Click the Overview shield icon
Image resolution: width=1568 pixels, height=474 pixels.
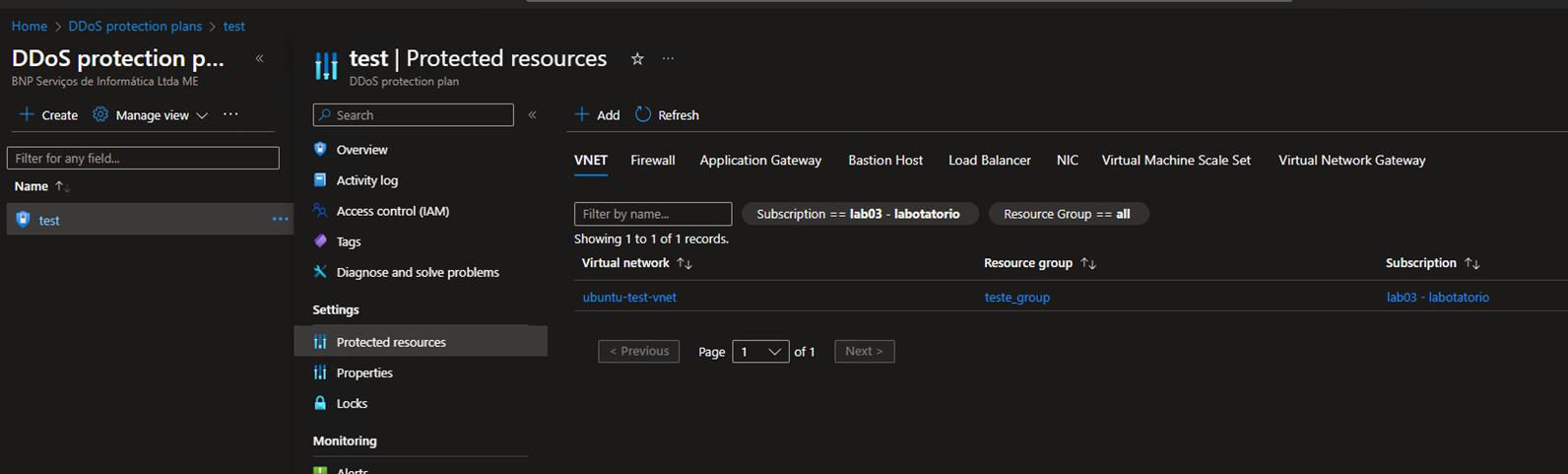tap(320, 149)
